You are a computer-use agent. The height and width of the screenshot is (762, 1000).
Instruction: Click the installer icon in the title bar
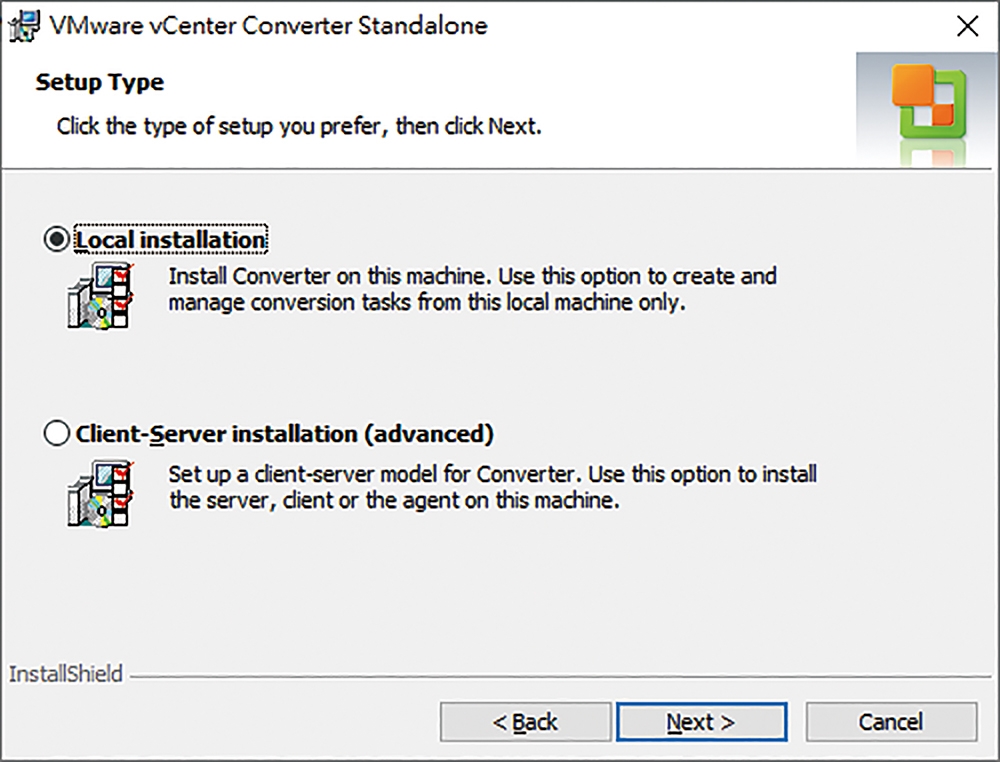[24, 26]
